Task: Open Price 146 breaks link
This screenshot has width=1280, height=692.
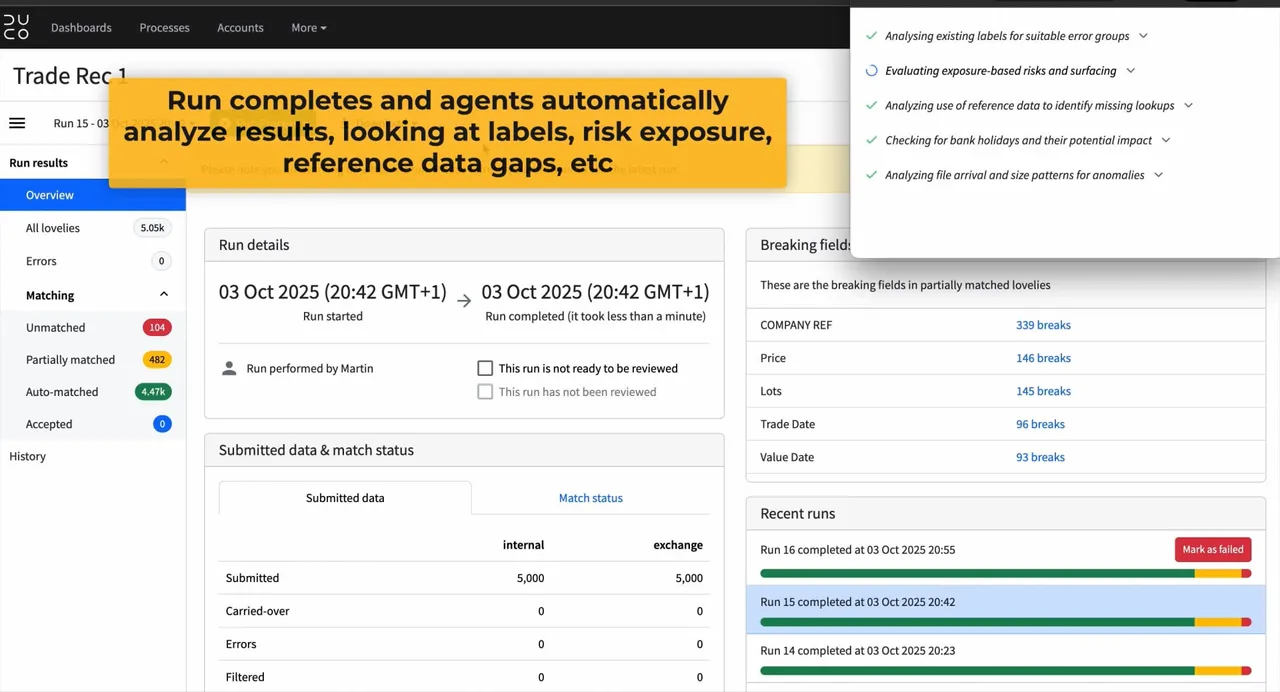Action: coord(1043,358)
